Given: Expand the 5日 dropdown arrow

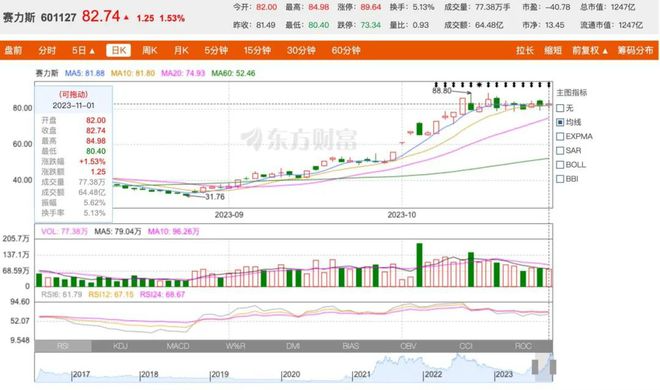Looking at the screenshot, I should coord(92,51).
